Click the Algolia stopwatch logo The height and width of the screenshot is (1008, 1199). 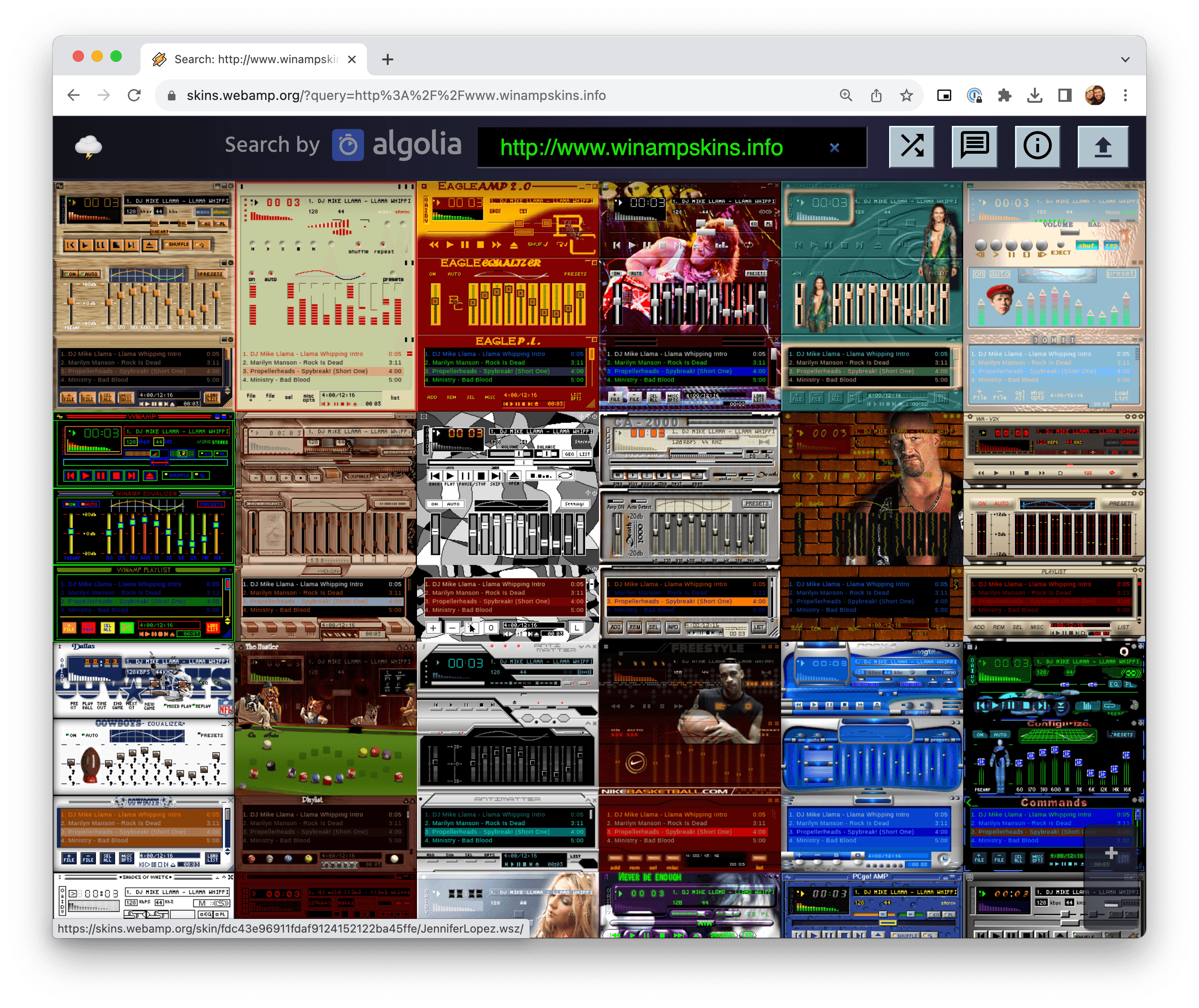[x=347, y=145]
